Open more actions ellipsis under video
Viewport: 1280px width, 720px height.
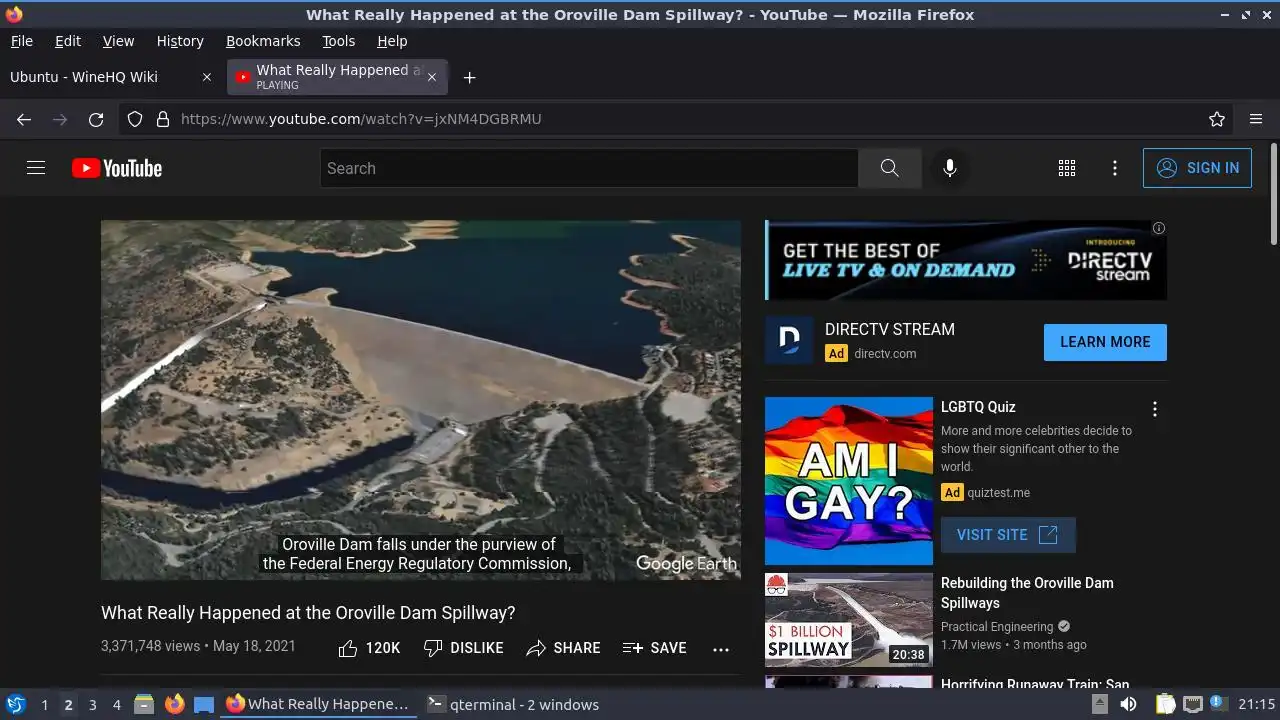click(x=721, y=648)
